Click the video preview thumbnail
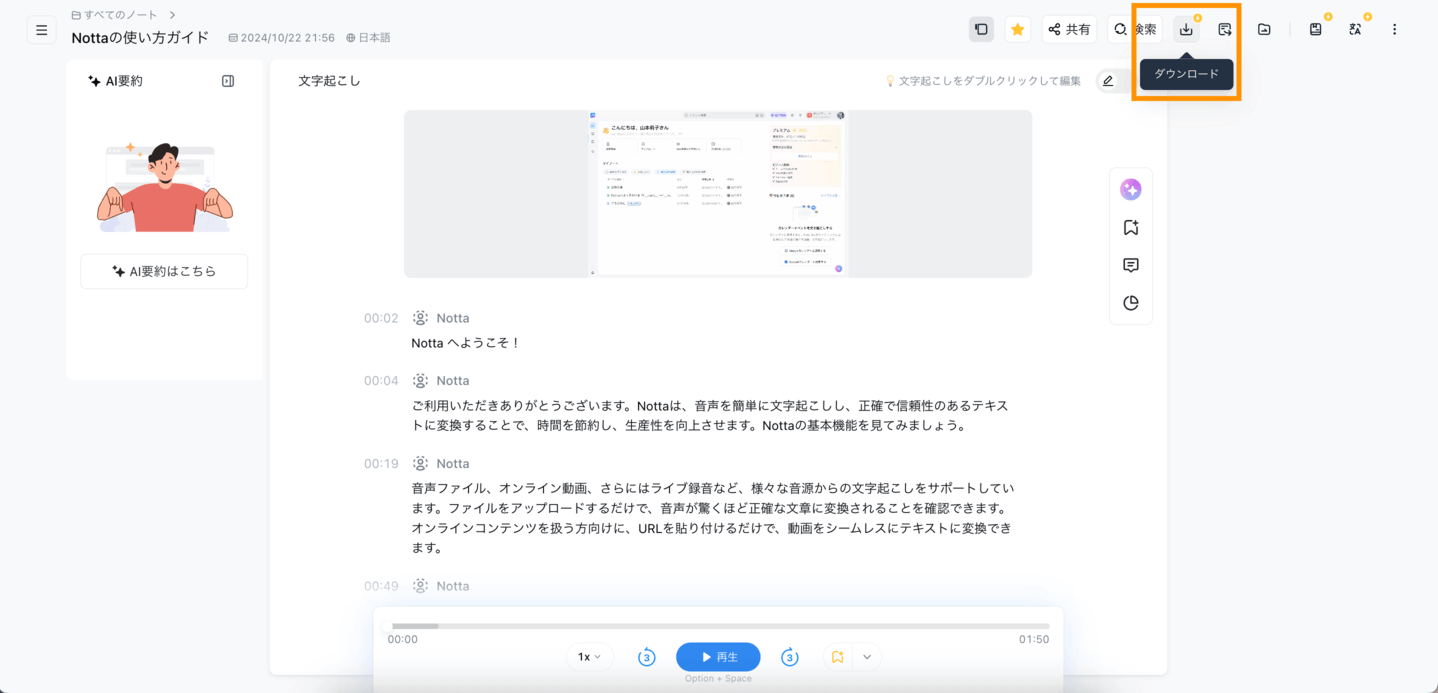This screenshot has height=693, width=1438. tap(718, 194)
